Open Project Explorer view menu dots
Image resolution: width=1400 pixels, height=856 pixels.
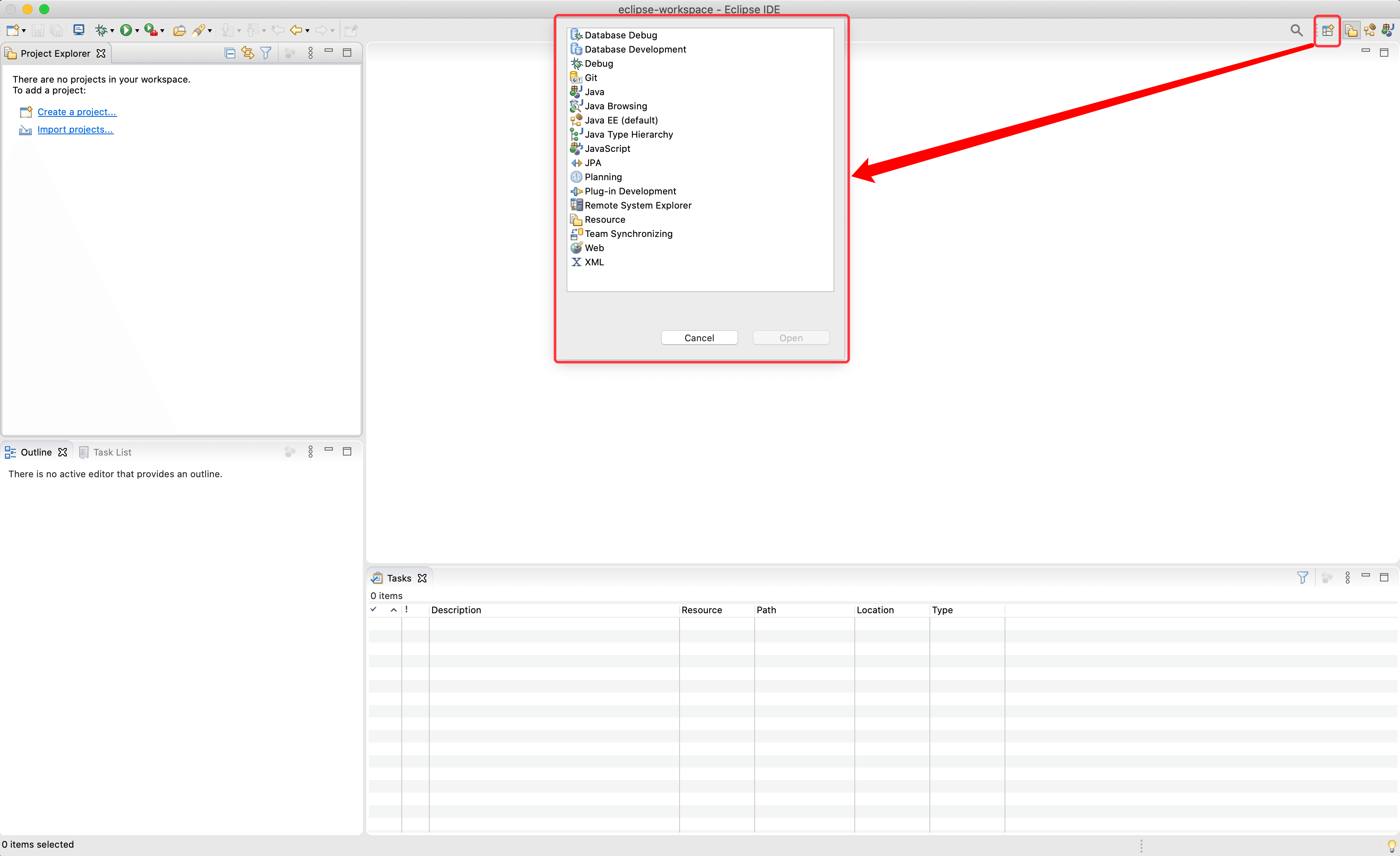(310, 53)
